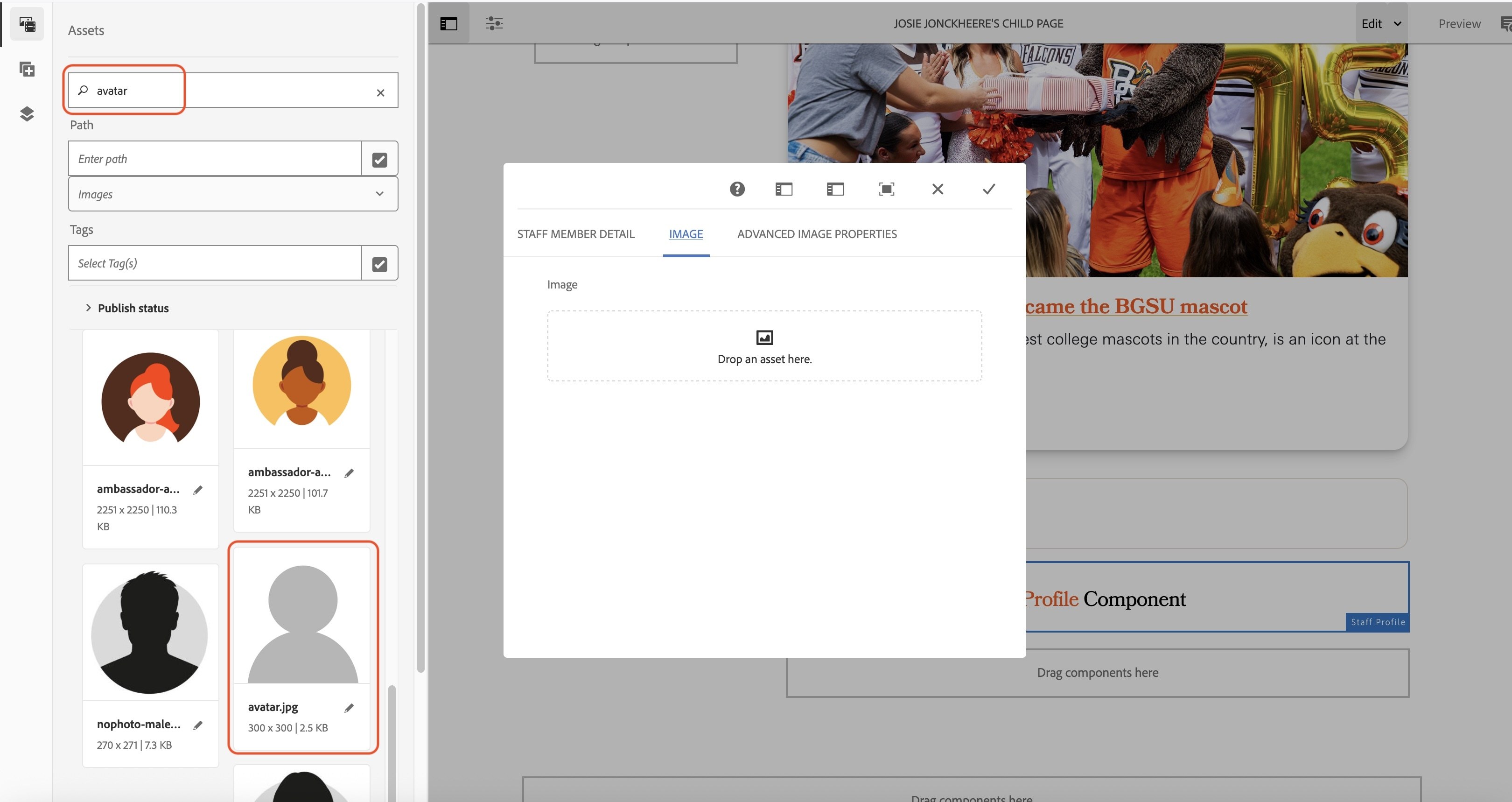Click the Drag components here placeholder below Profile Component

tap(1098, 673)
